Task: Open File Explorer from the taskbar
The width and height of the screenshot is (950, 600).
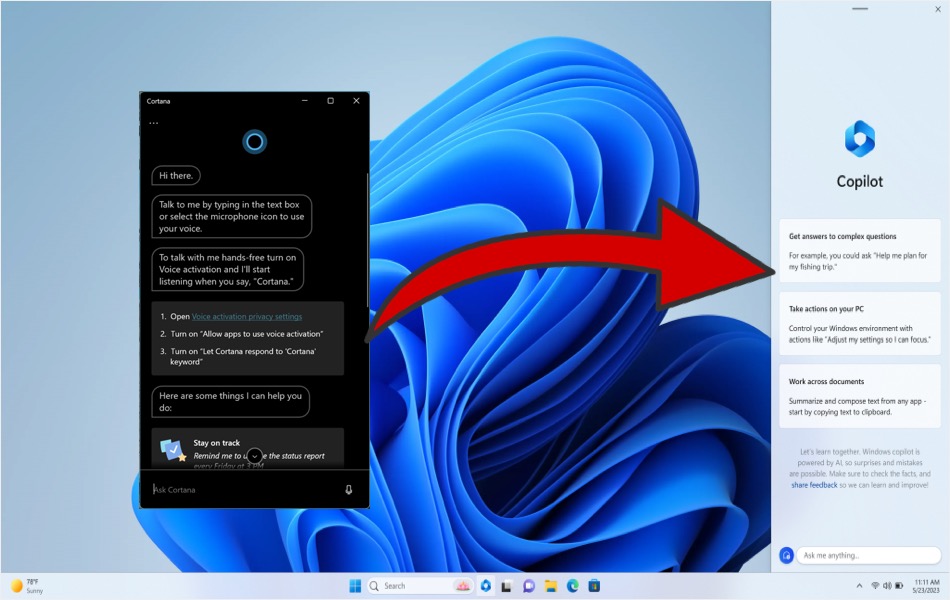Action: point(551,586)
